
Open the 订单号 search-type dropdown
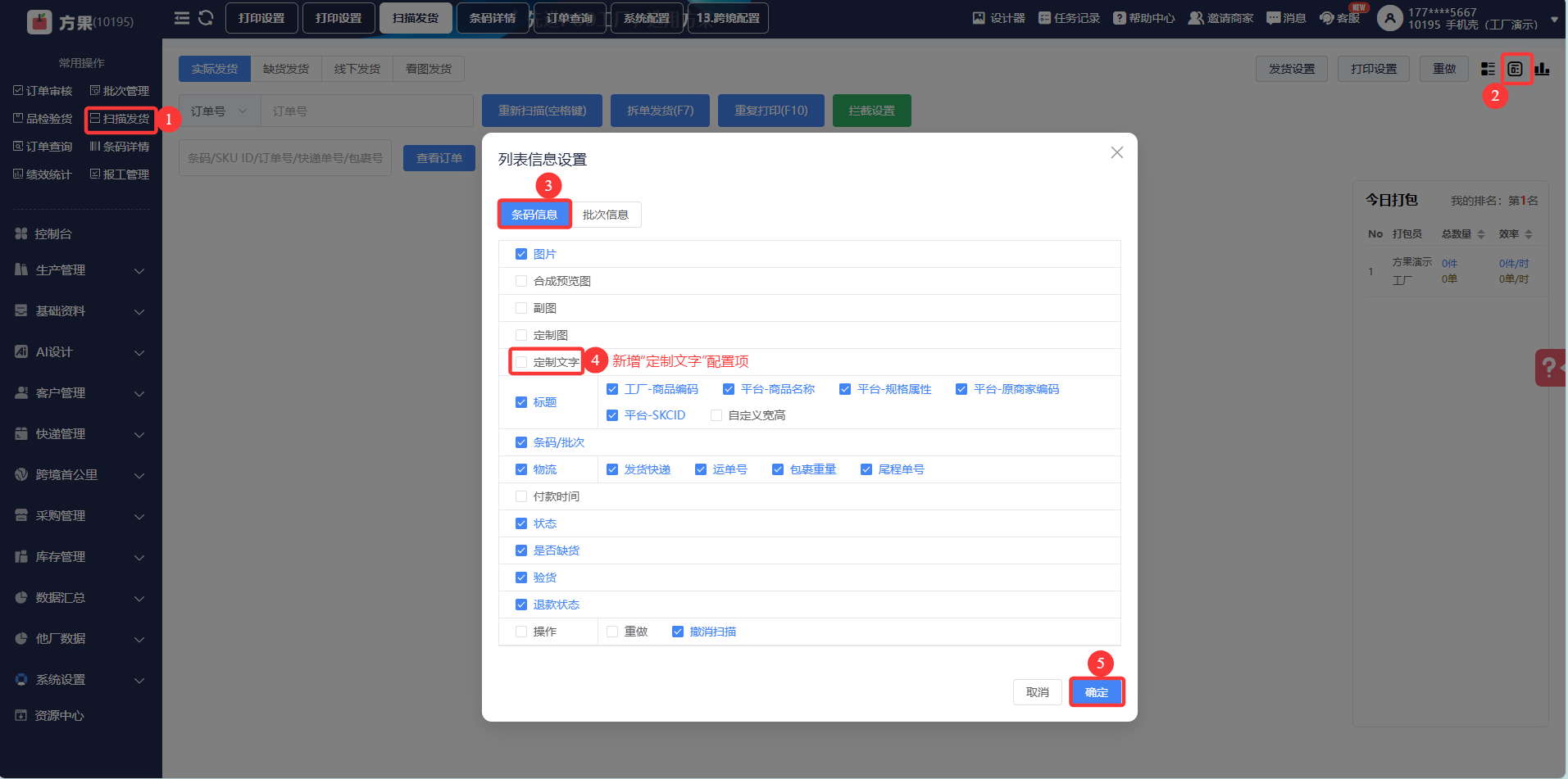click(x=220, y=111)
